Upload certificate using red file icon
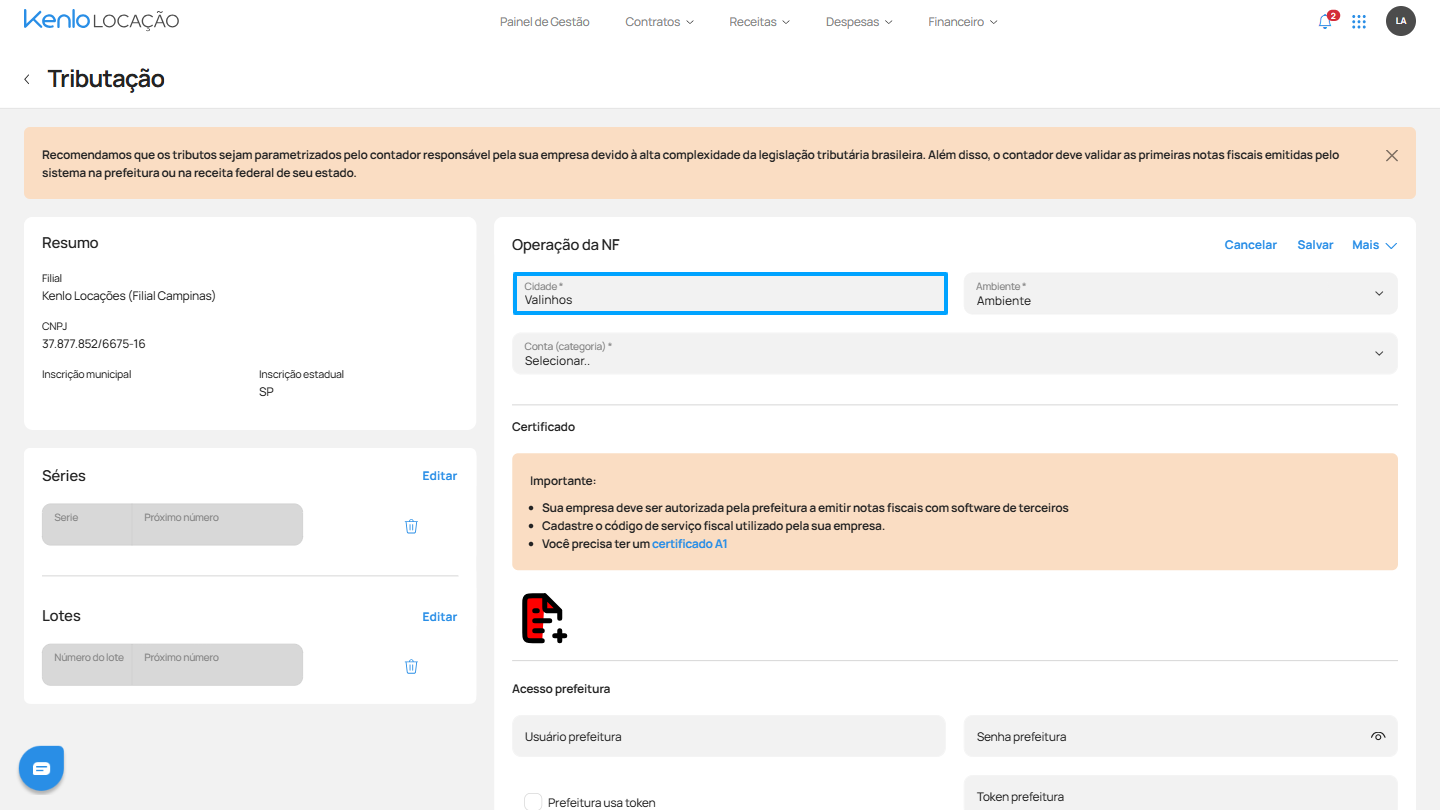 point(544,618)
